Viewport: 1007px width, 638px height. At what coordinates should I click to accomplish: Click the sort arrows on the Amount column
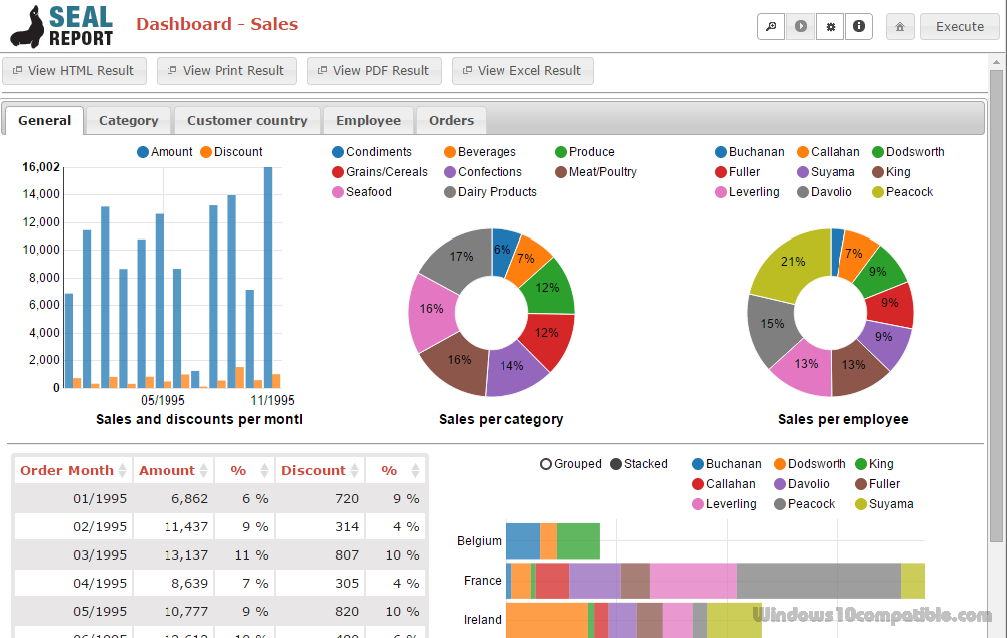point(201,470)
